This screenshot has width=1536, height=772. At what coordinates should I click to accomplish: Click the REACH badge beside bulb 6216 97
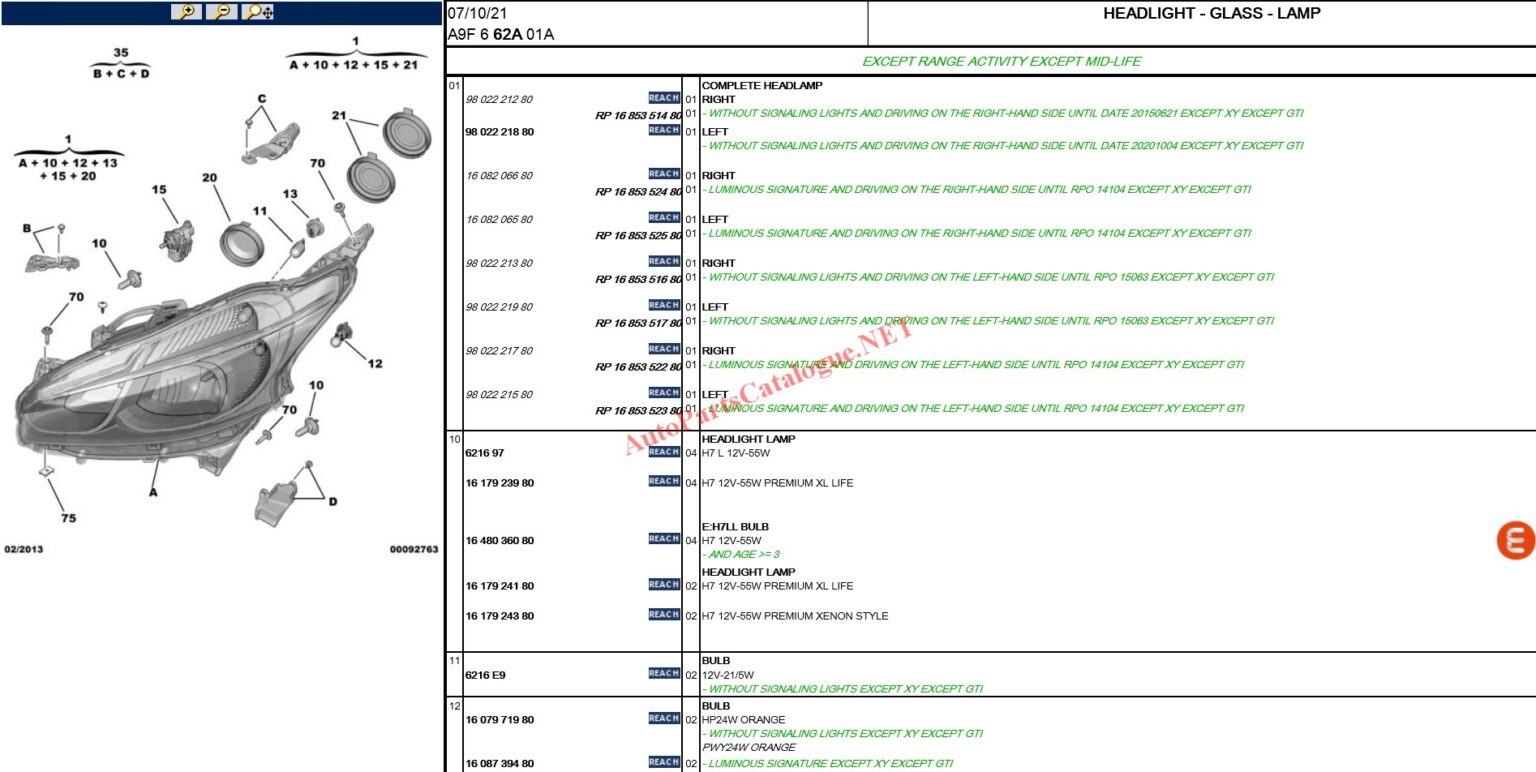[662, 451]
